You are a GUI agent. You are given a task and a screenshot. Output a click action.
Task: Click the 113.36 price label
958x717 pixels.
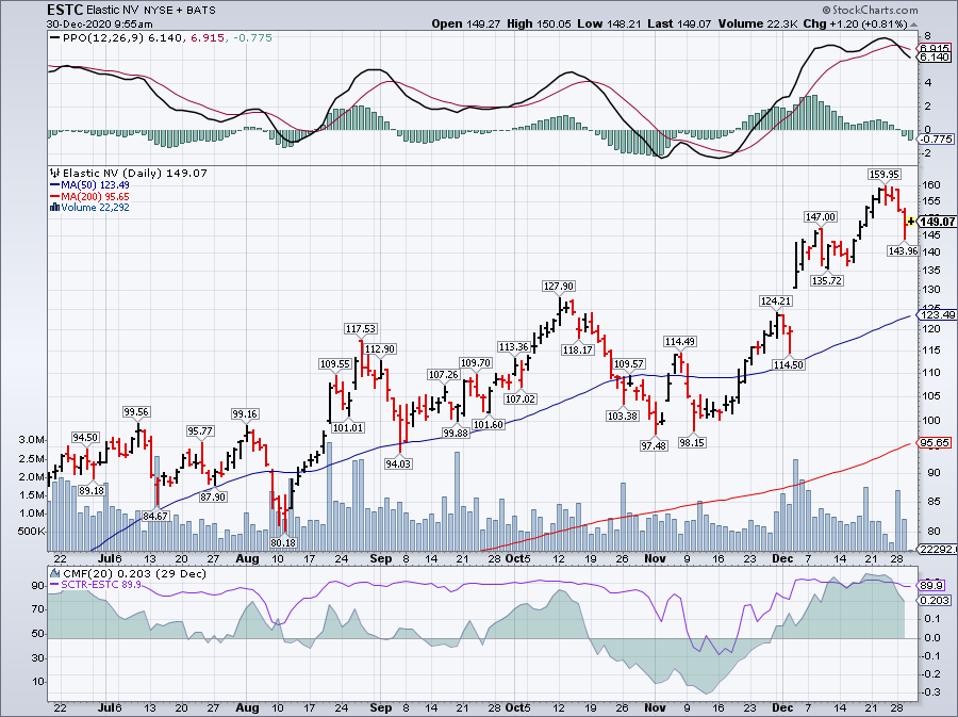pyautogui.click(x=513, y=346)
